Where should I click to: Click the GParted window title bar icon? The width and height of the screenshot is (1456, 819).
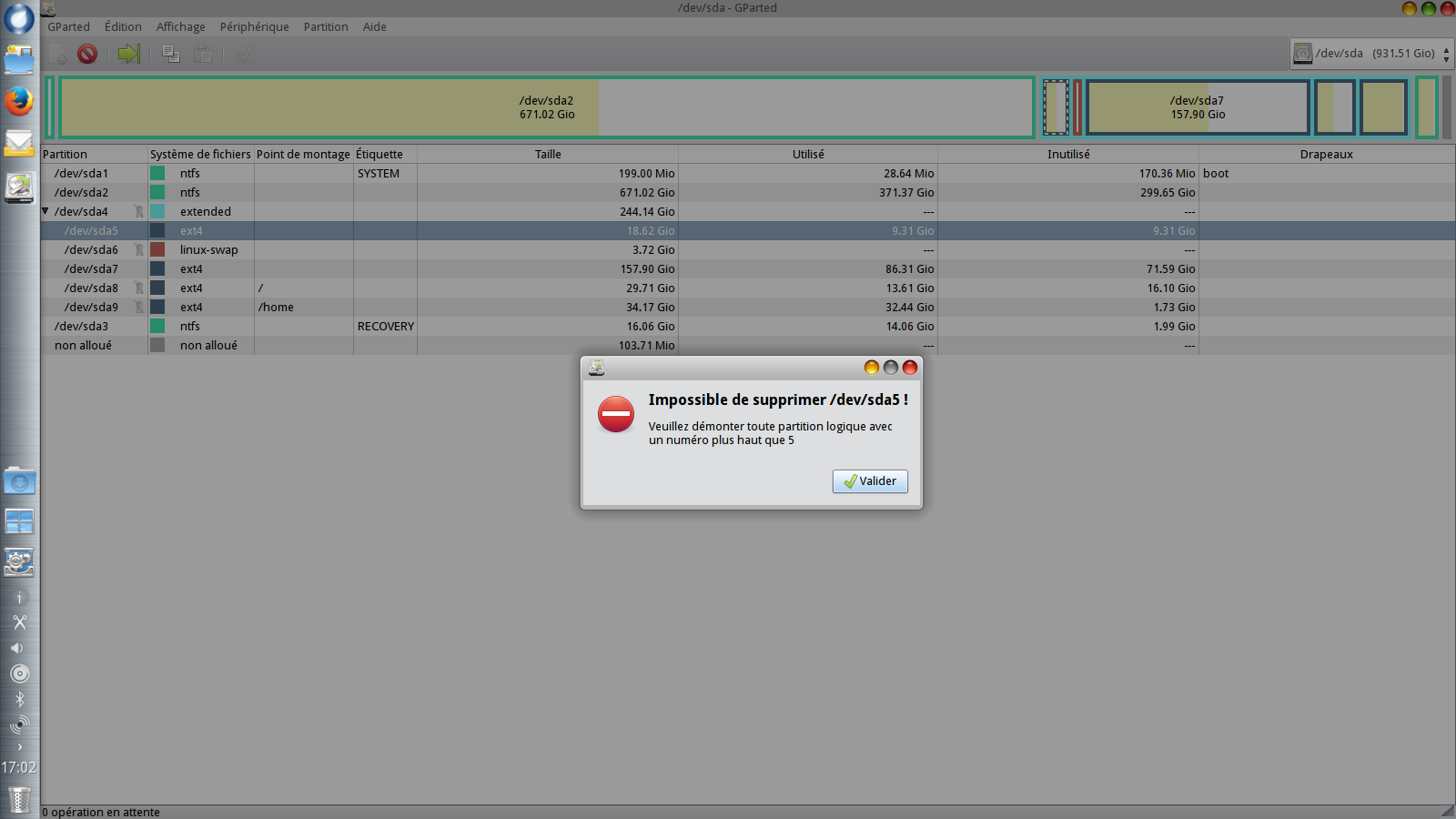click(49, 8)
